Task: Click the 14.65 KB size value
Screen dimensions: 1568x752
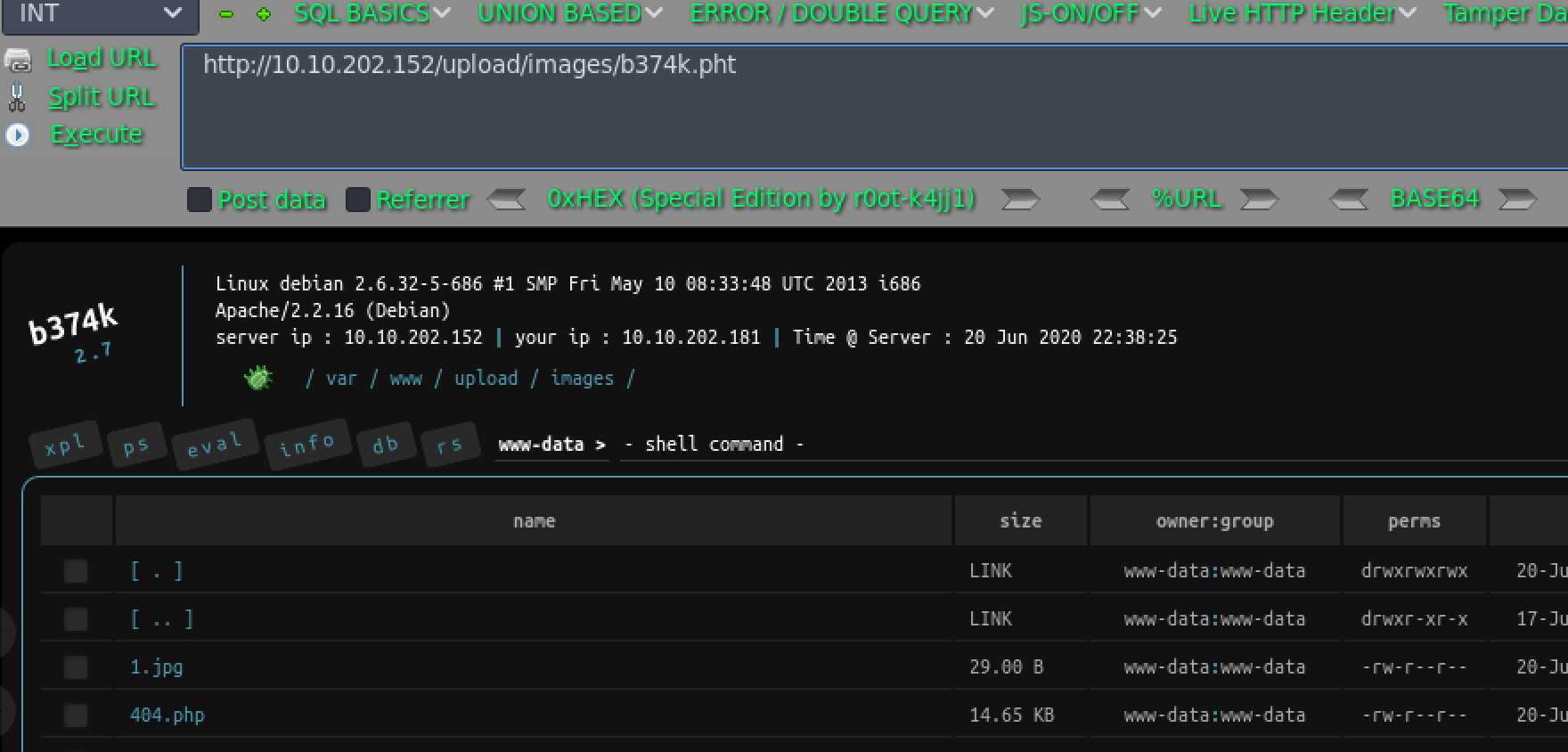Action: coord(1012,715)
